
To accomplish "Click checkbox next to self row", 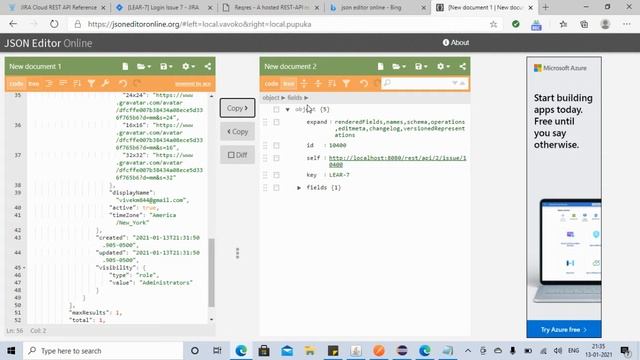I will [x=276, y=158].
